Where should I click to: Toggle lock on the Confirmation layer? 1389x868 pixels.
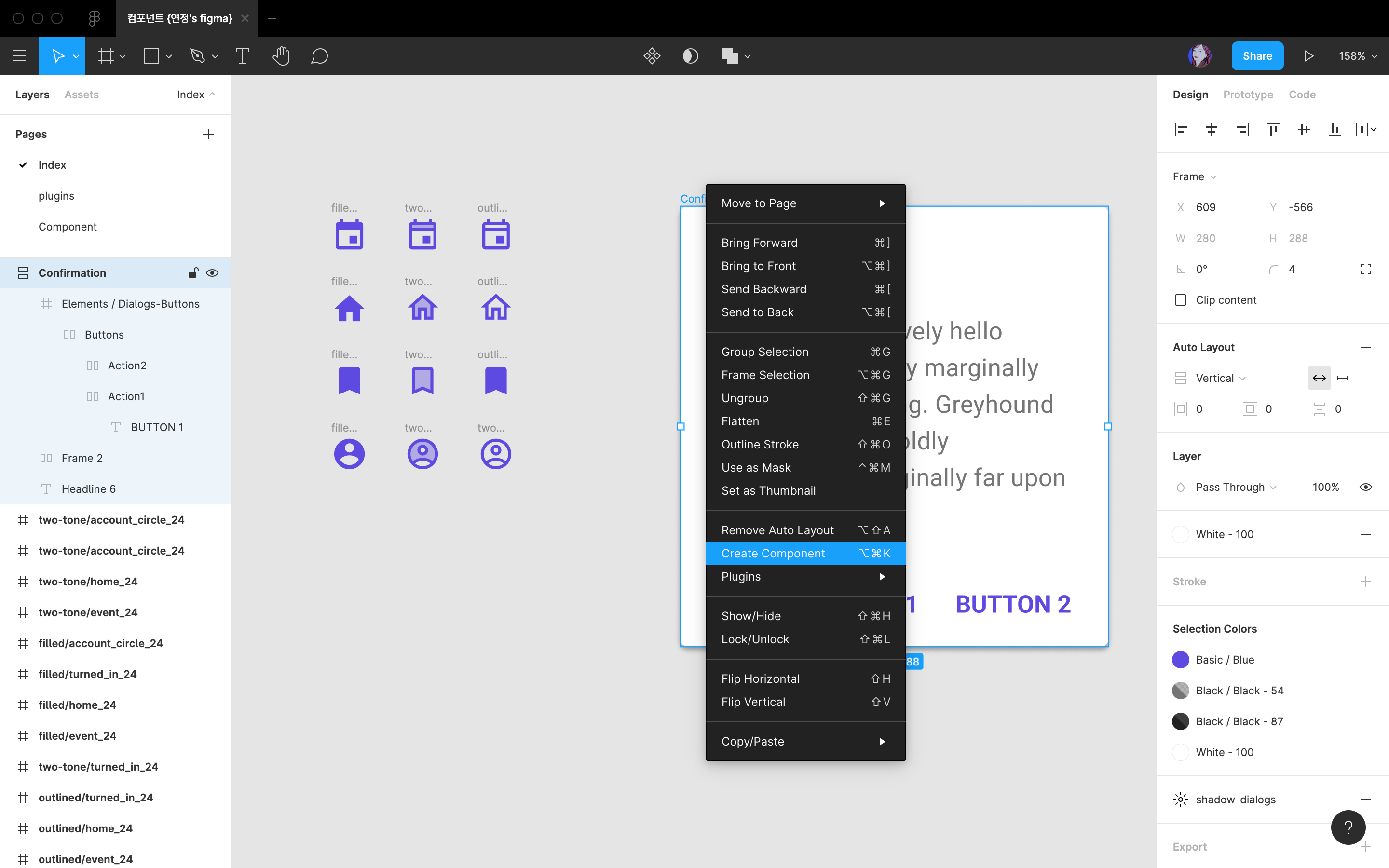193,272
